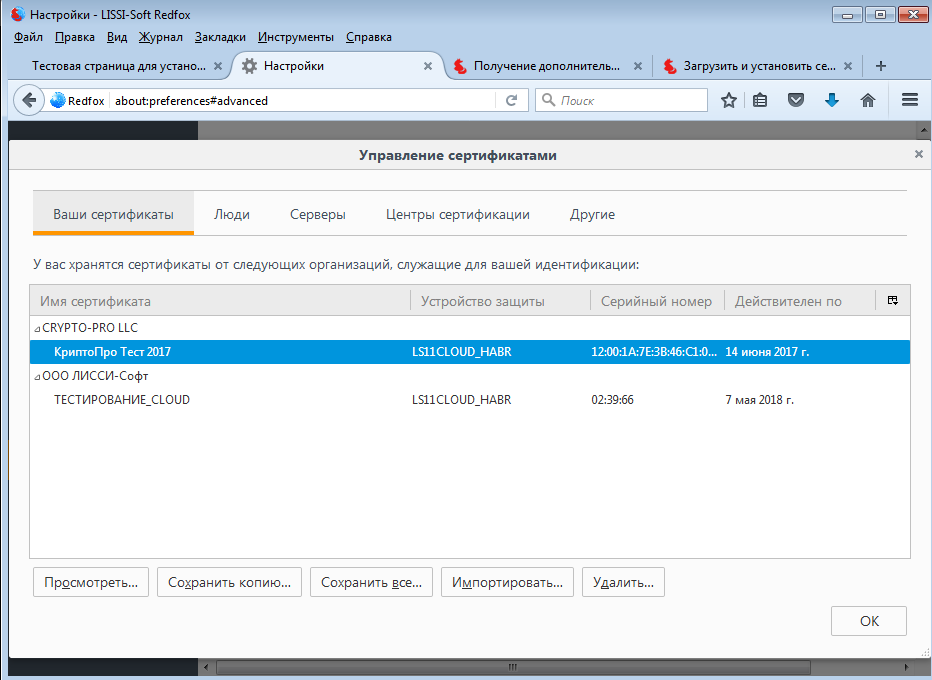Reload the page with the refresh icon
The image size is (932, 680).
[511, 100]
